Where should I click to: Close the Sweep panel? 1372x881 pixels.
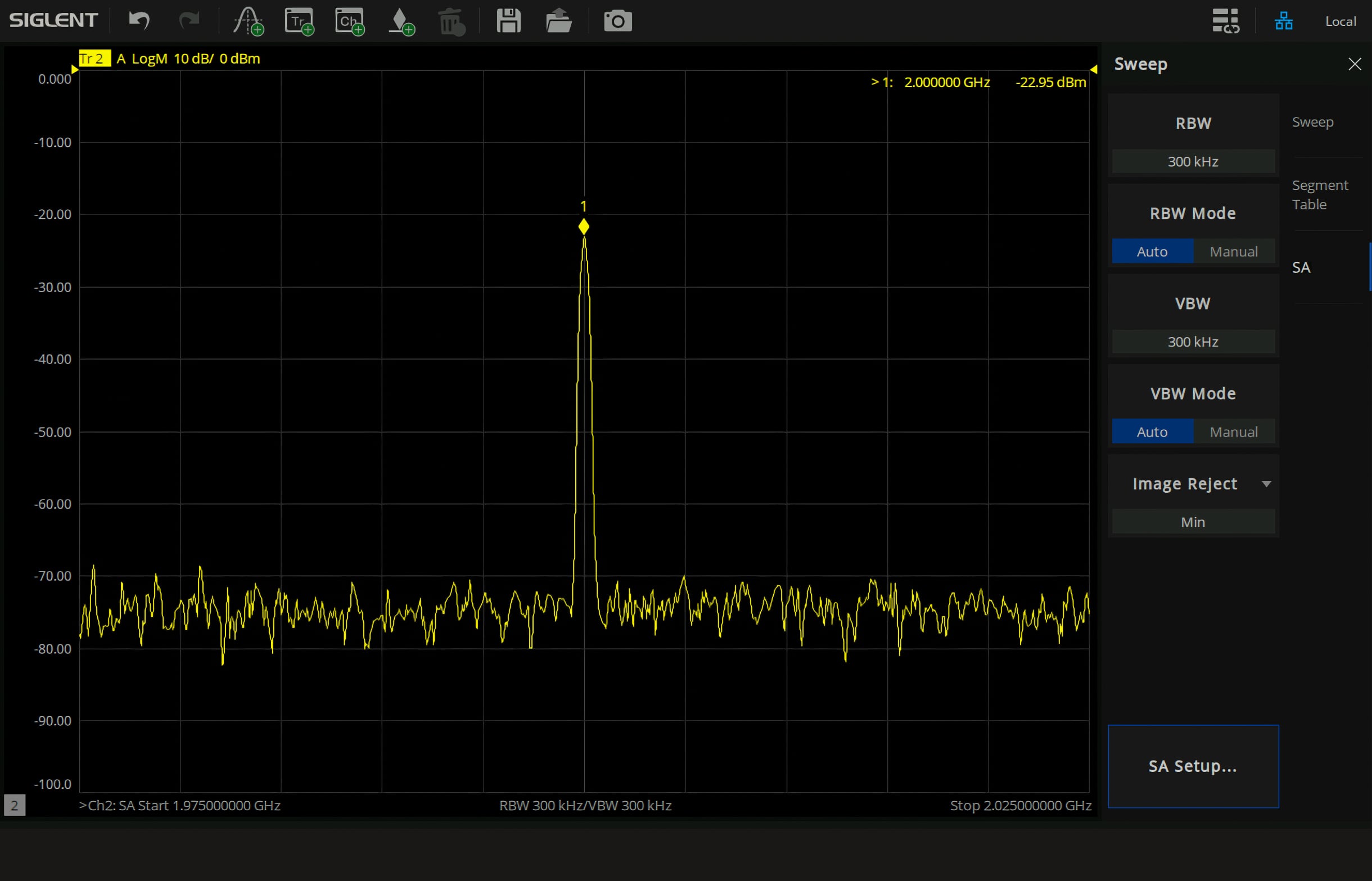point(1354,64)
